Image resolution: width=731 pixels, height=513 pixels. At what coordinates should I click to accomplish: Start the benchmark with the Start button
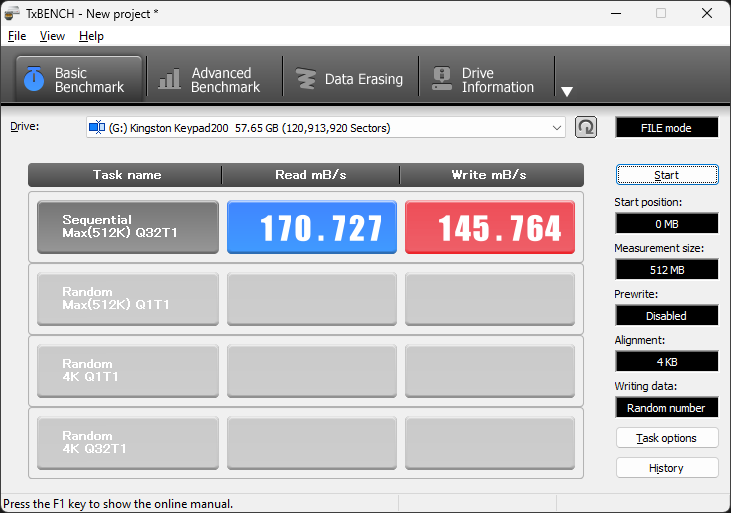[667, 175]
